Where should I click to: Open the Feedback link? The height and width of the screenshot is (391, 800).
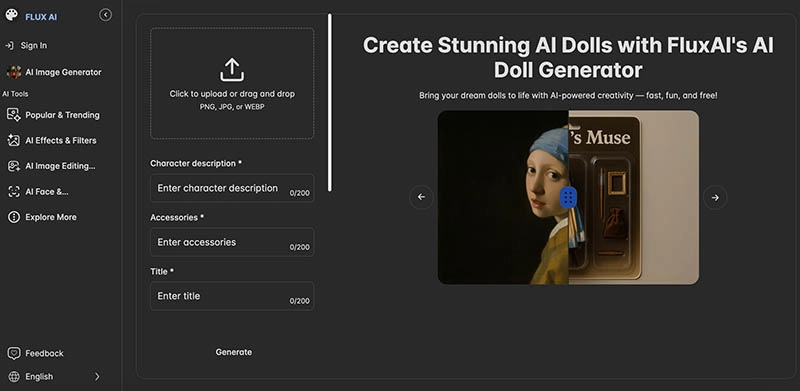pos(44,353)
